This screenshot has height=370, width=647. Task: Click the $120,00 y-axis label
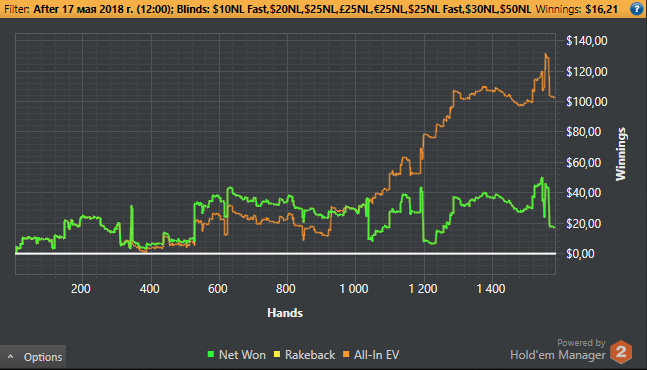[x=586, y=72]
